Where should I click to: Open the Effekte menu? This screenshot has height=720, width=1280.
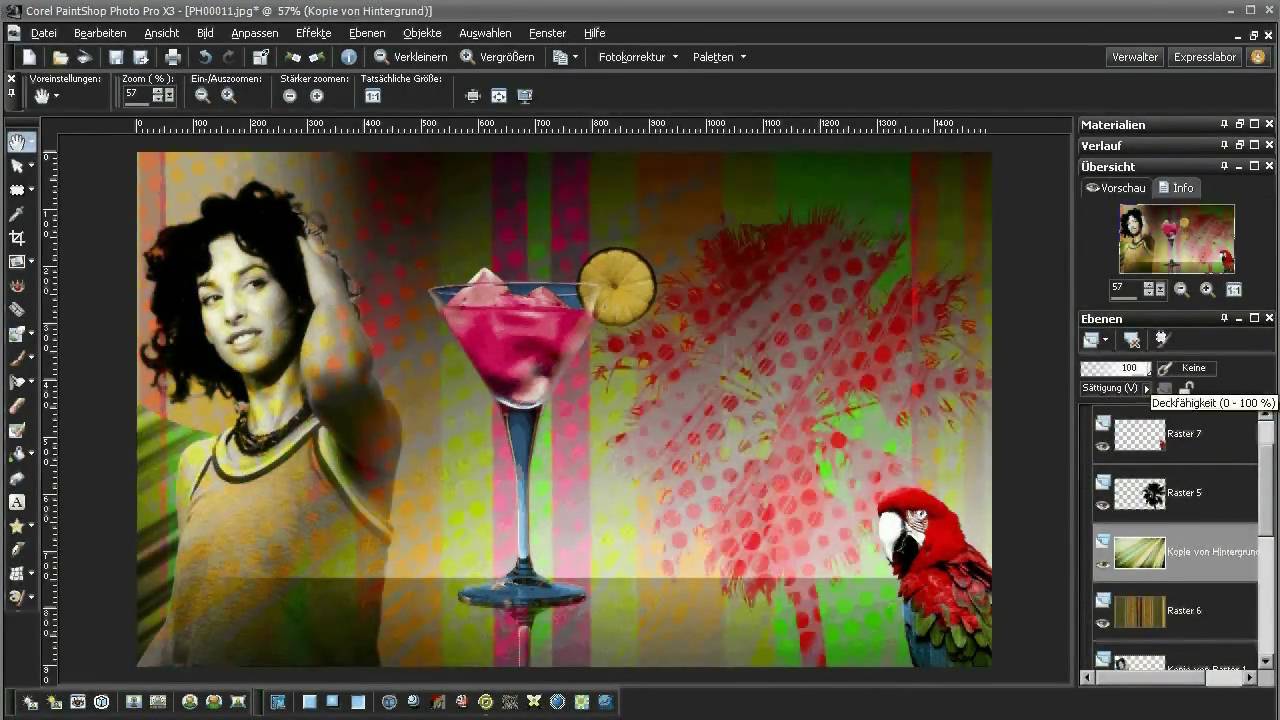[313, 33]
